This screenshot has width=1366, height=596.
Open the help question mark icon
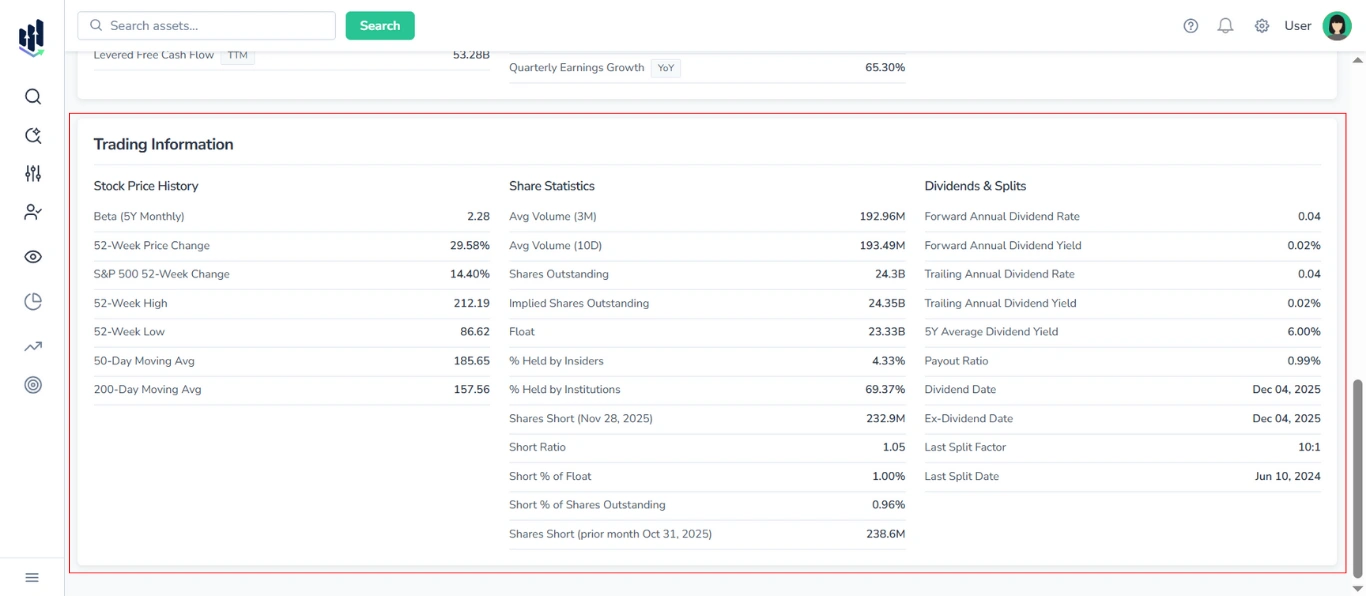point(1190,26)
